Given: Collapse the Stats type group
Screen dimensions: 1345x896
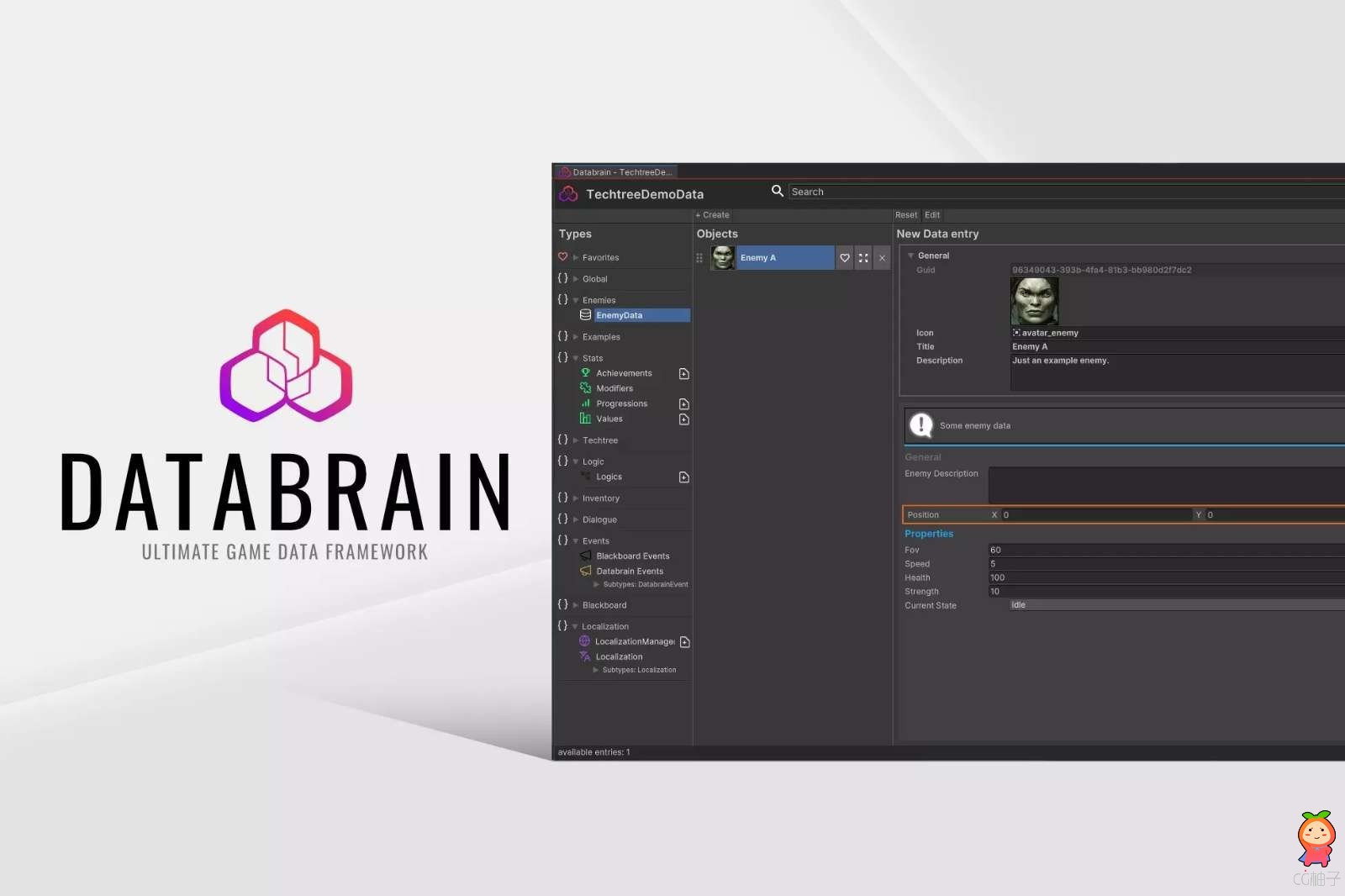Looking at the screenshot, I should click(x=576, y=358).
